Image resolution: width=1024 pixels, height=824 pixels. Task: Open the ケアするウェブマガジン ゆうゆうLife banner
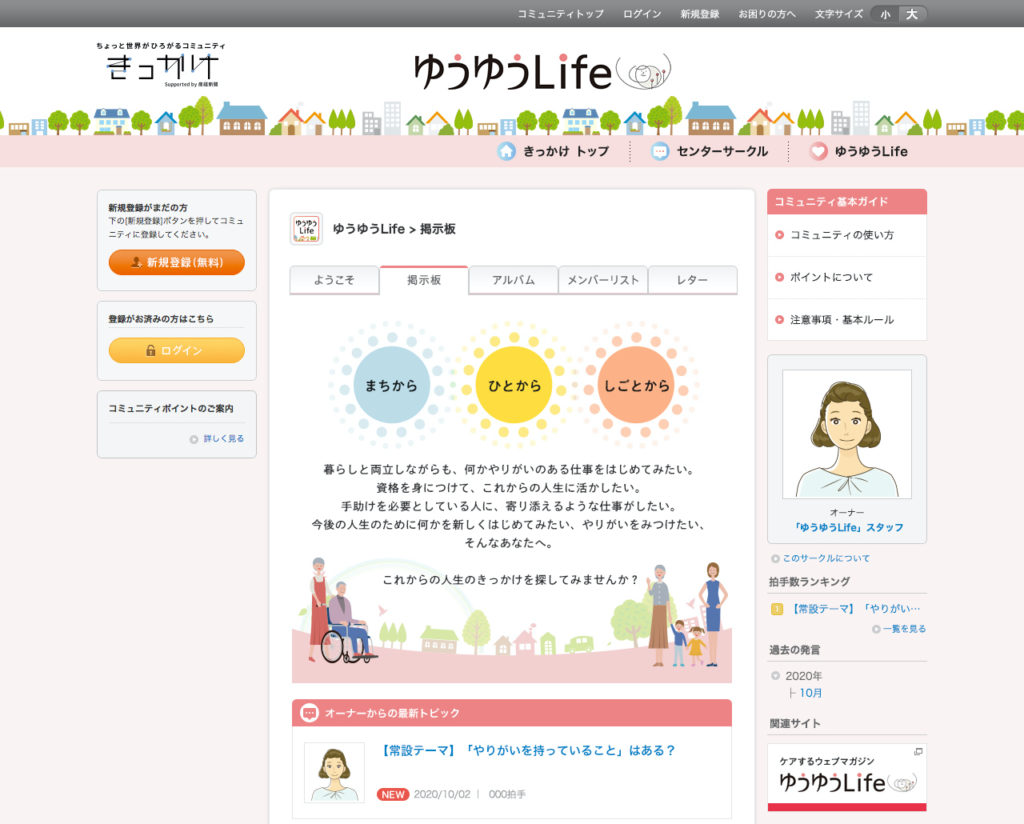coord(847,777)
